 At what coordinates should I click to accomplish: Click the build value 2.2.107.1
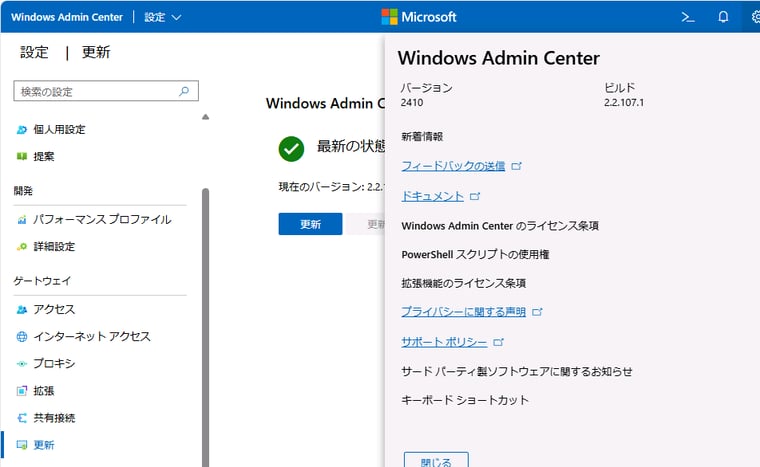click(x=624, y=102)
